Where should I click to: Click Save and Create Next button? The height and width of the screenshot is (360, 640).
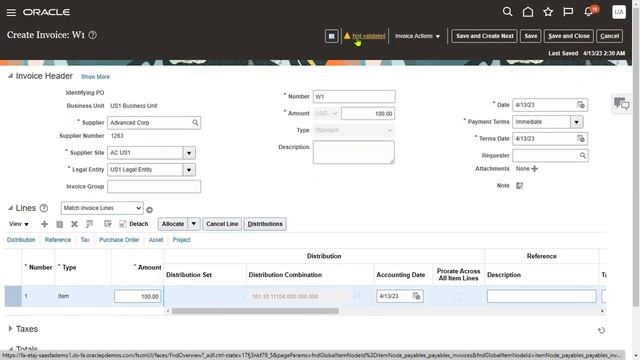coord(484,36)
